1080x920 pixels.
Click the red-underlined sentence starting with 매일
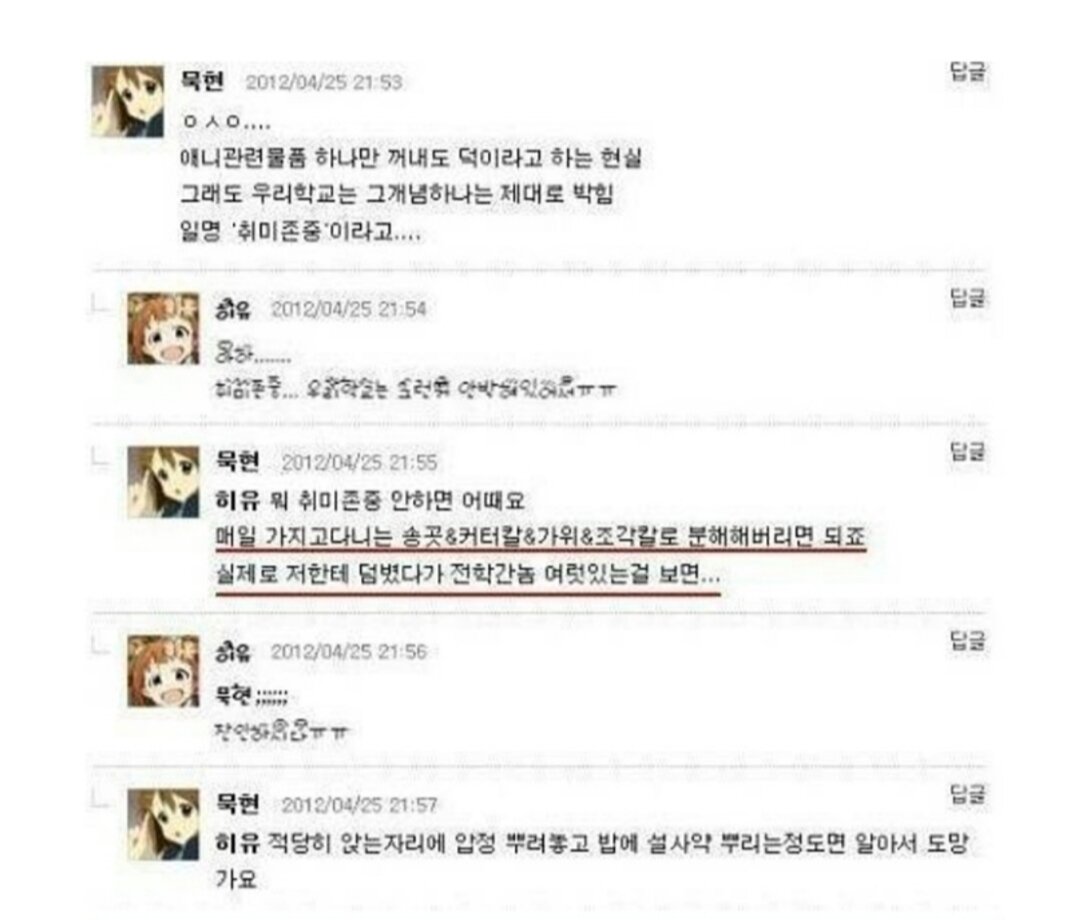tap(541, 536)
